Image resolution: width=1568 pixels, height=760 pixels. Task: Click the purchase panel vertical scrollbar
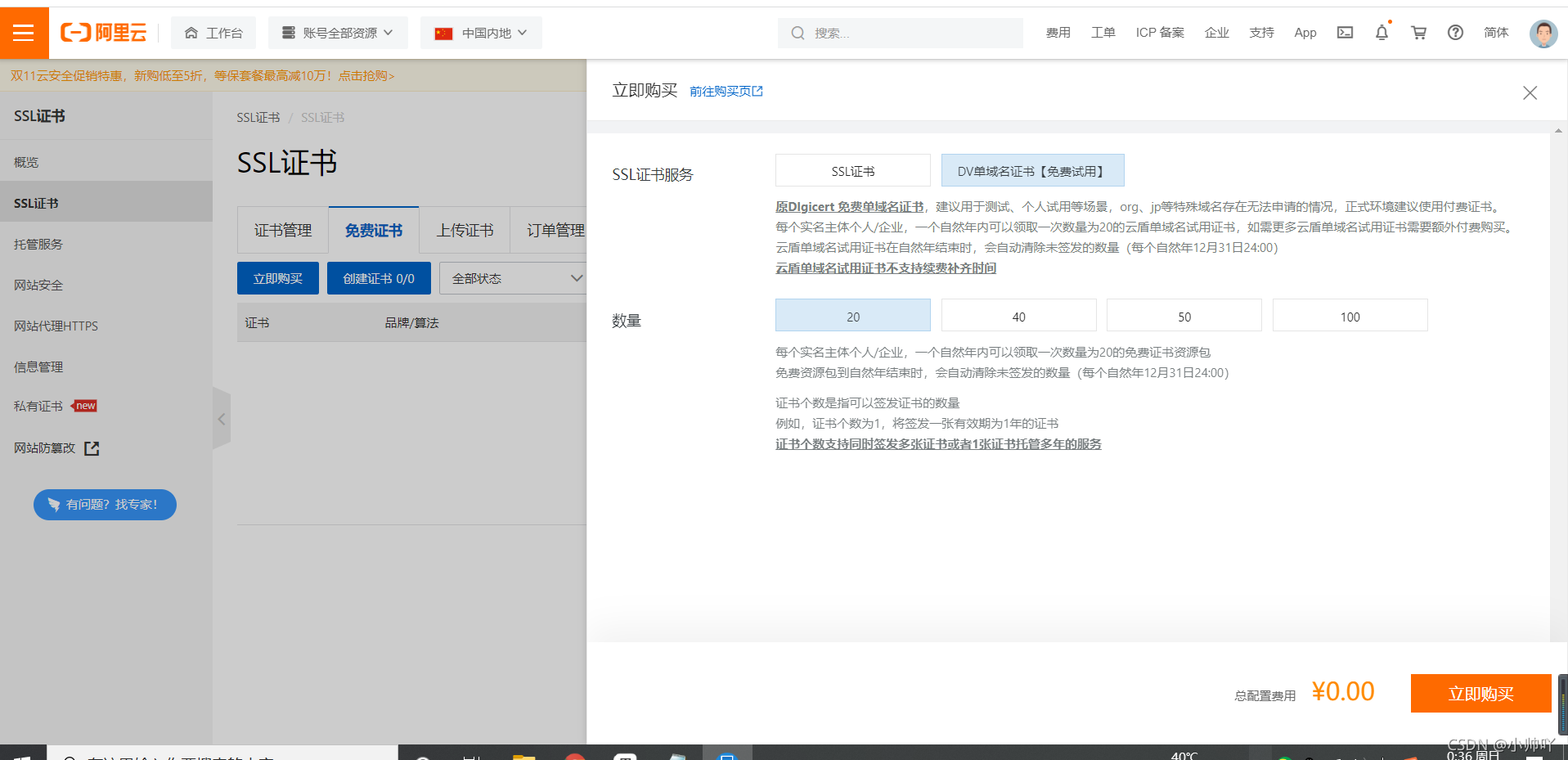tap(1558, 384)
